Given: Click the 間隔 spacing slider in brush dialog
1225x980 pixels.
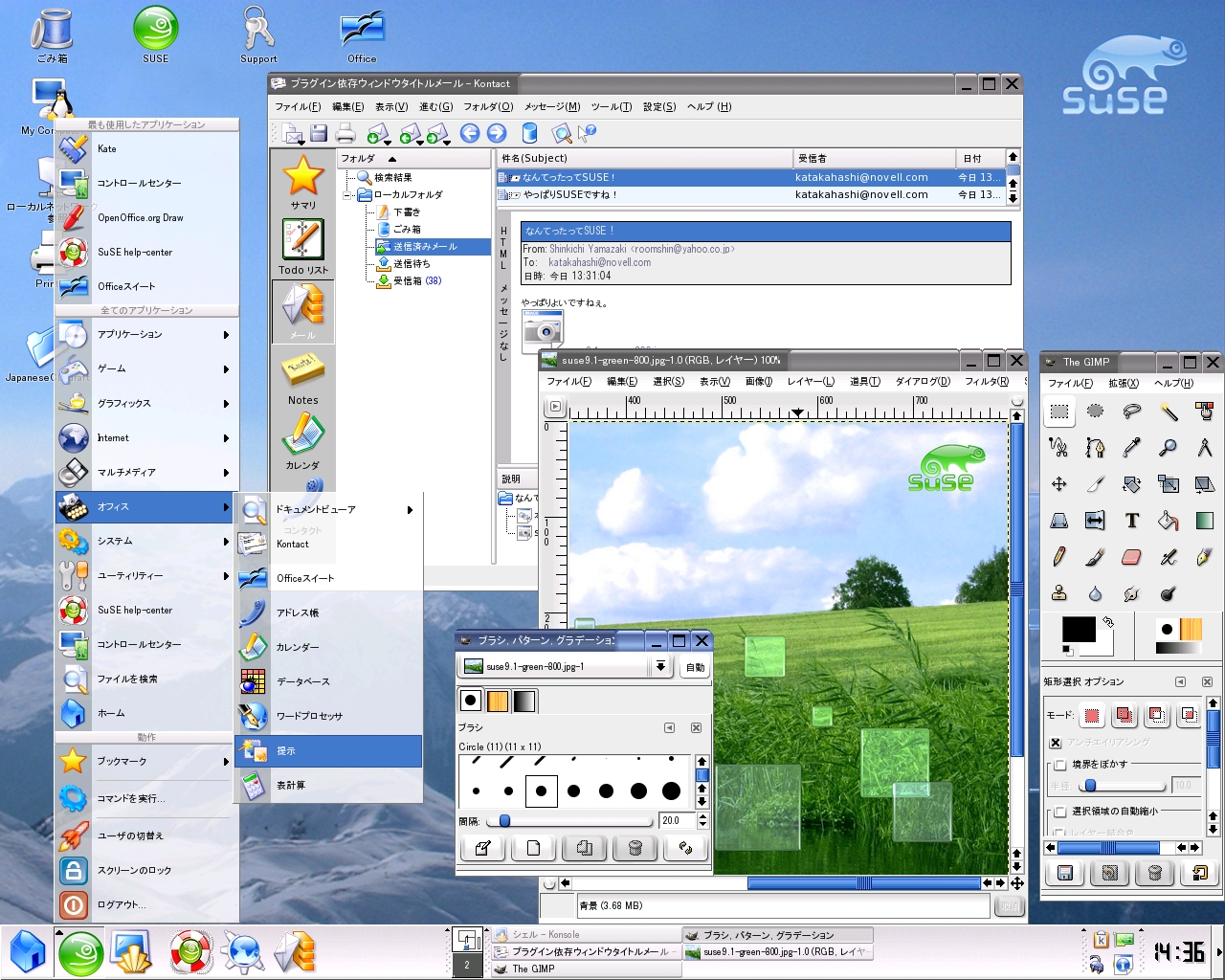Looking at the screenshot, I should click(569, 821).
